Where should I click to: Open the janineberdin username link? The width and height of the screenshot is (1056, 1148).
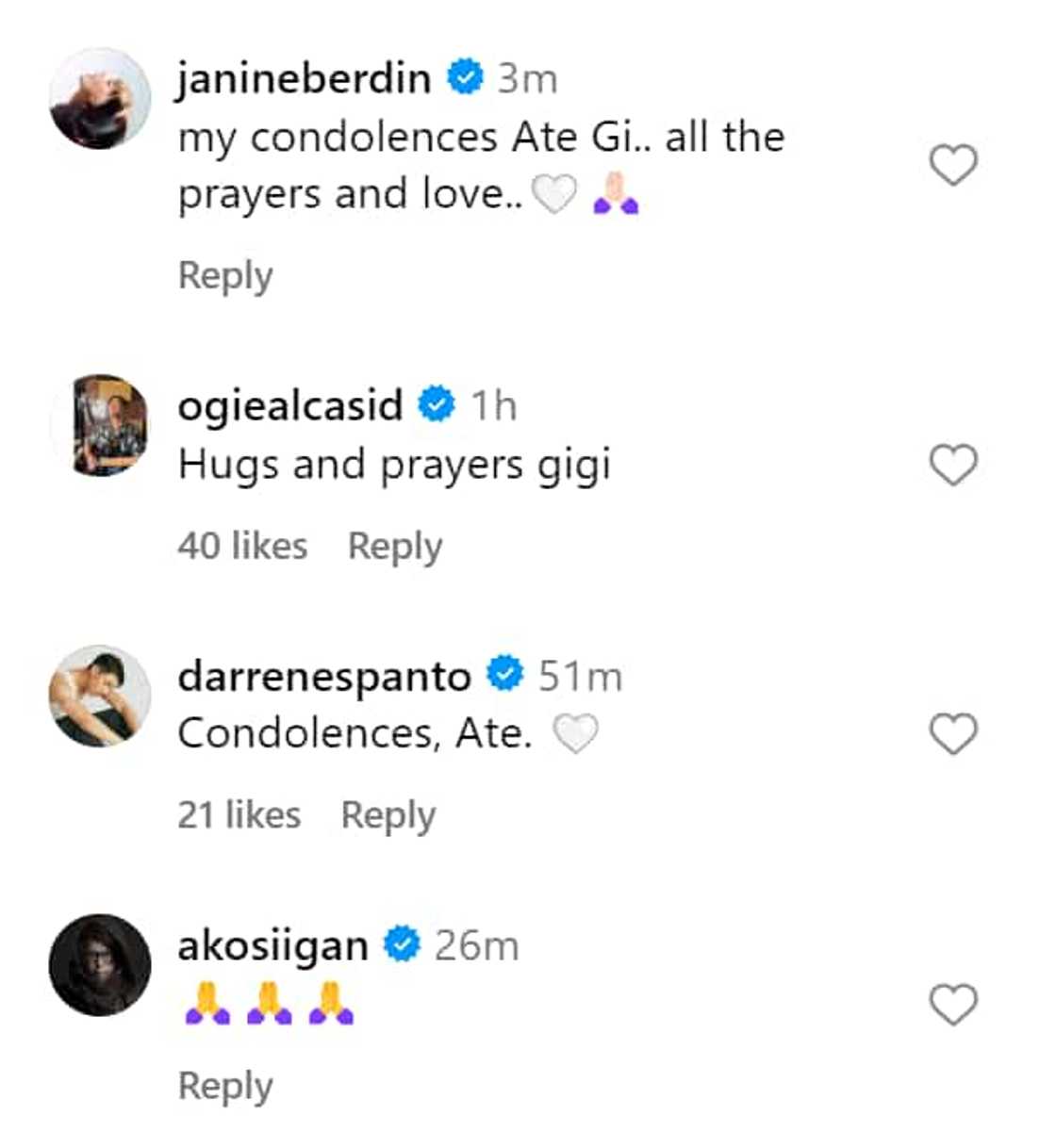(304, 77)
